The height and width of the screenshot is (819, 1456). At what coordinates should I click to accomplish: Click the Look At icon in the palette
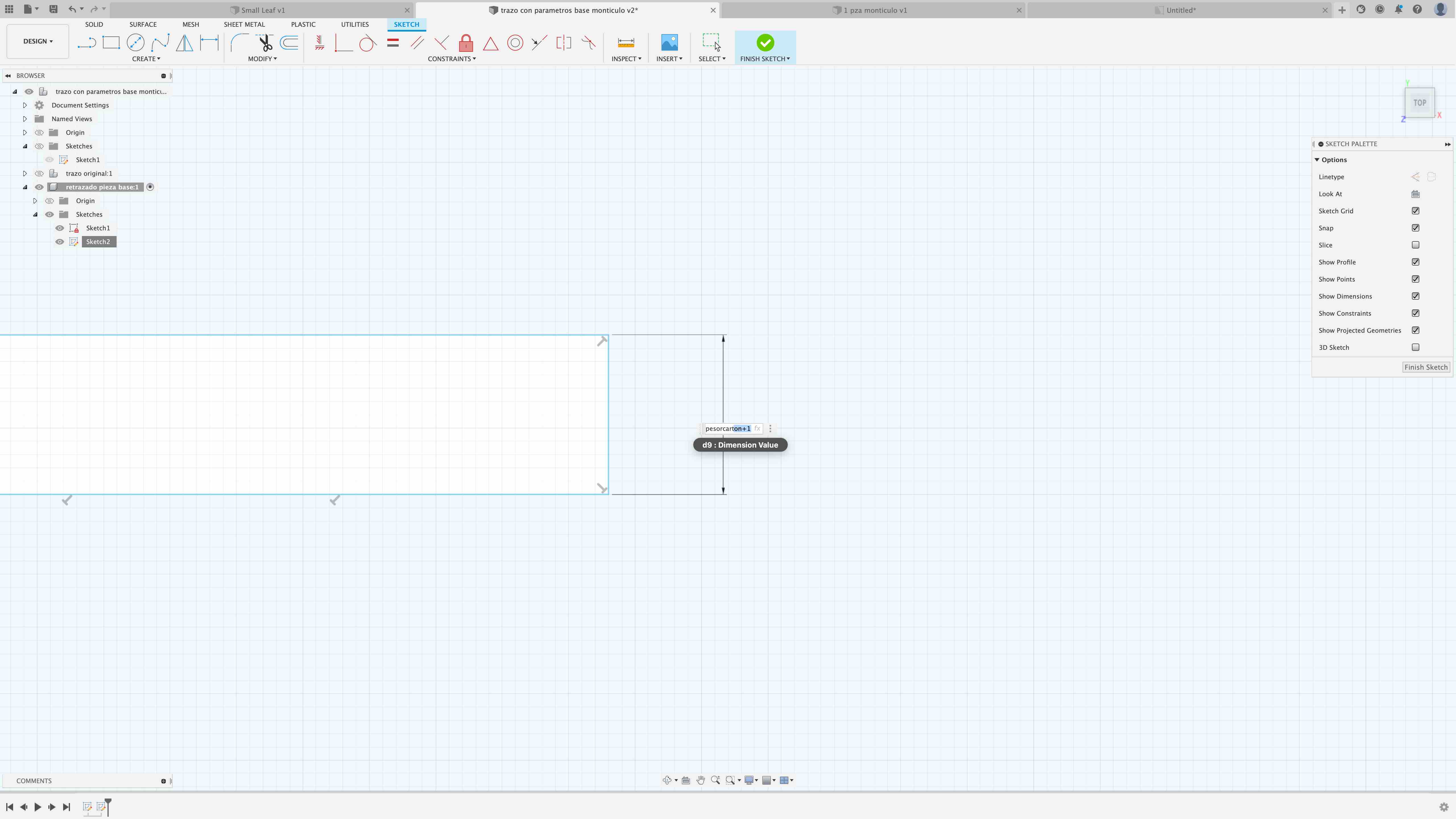pyautogui.click(x=1415, y=194)
